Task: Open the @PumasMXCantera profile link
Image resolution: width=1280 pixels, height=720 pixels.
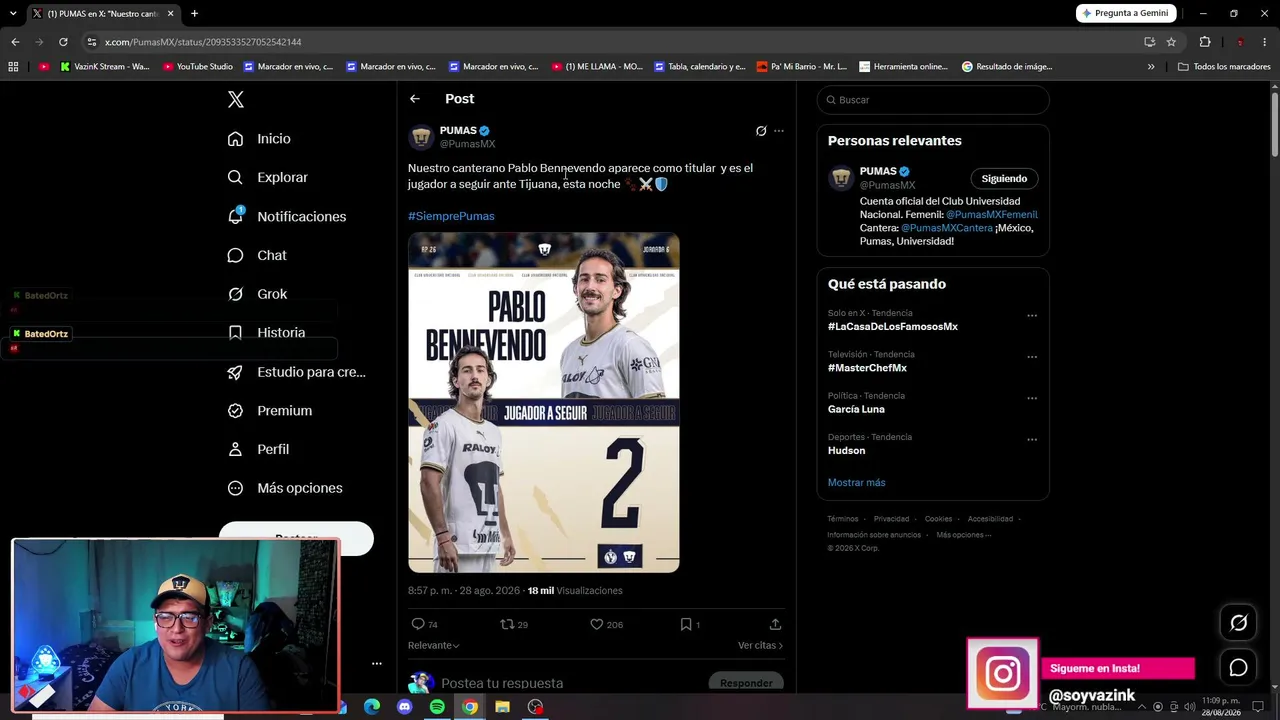Action: tap(947, 228)
